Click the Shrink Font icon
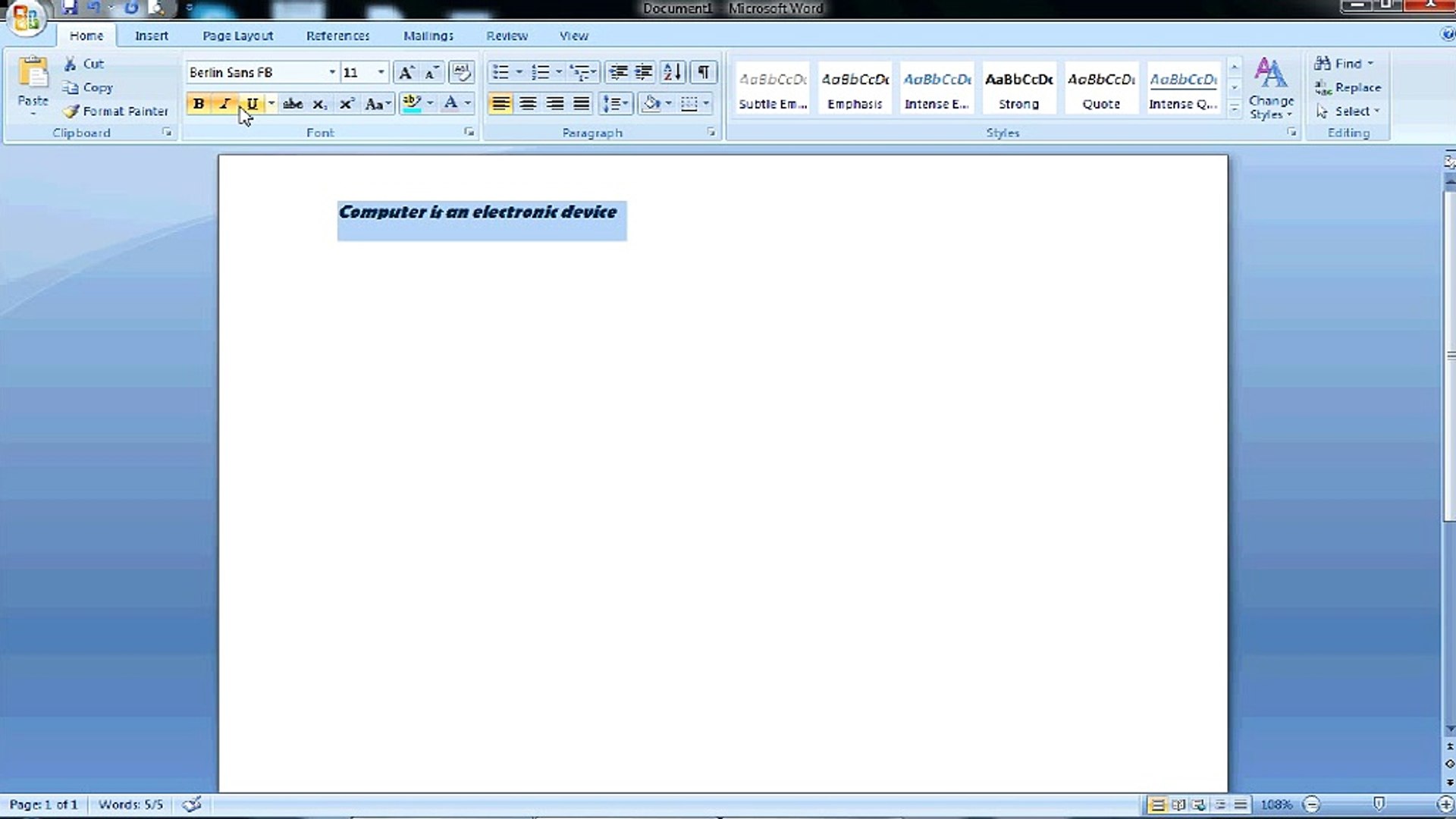This screenshot has height=819, width=1456. coord(431,72)
